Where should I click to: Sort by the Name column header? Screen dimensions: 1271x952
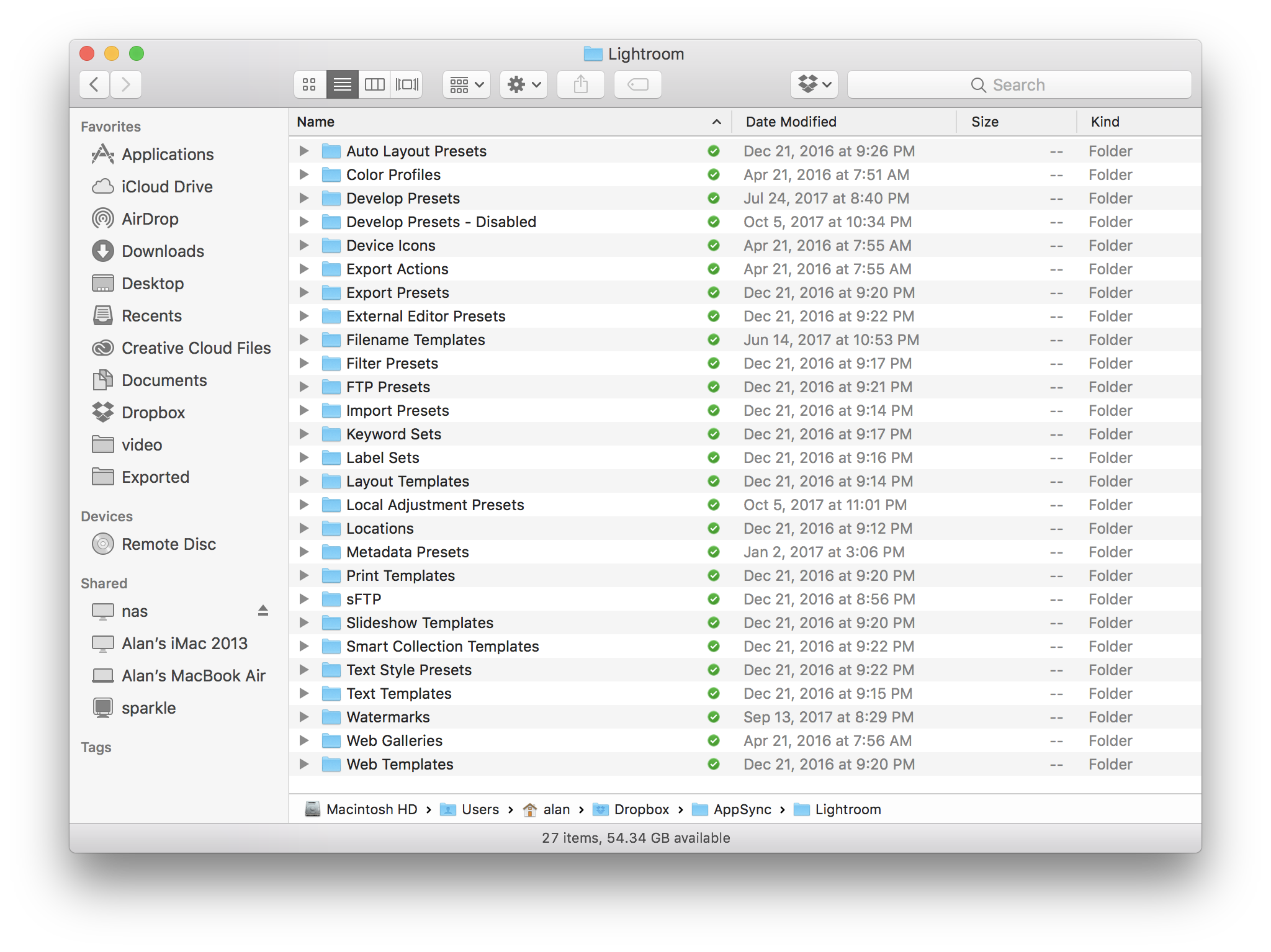tap(509, 122)
